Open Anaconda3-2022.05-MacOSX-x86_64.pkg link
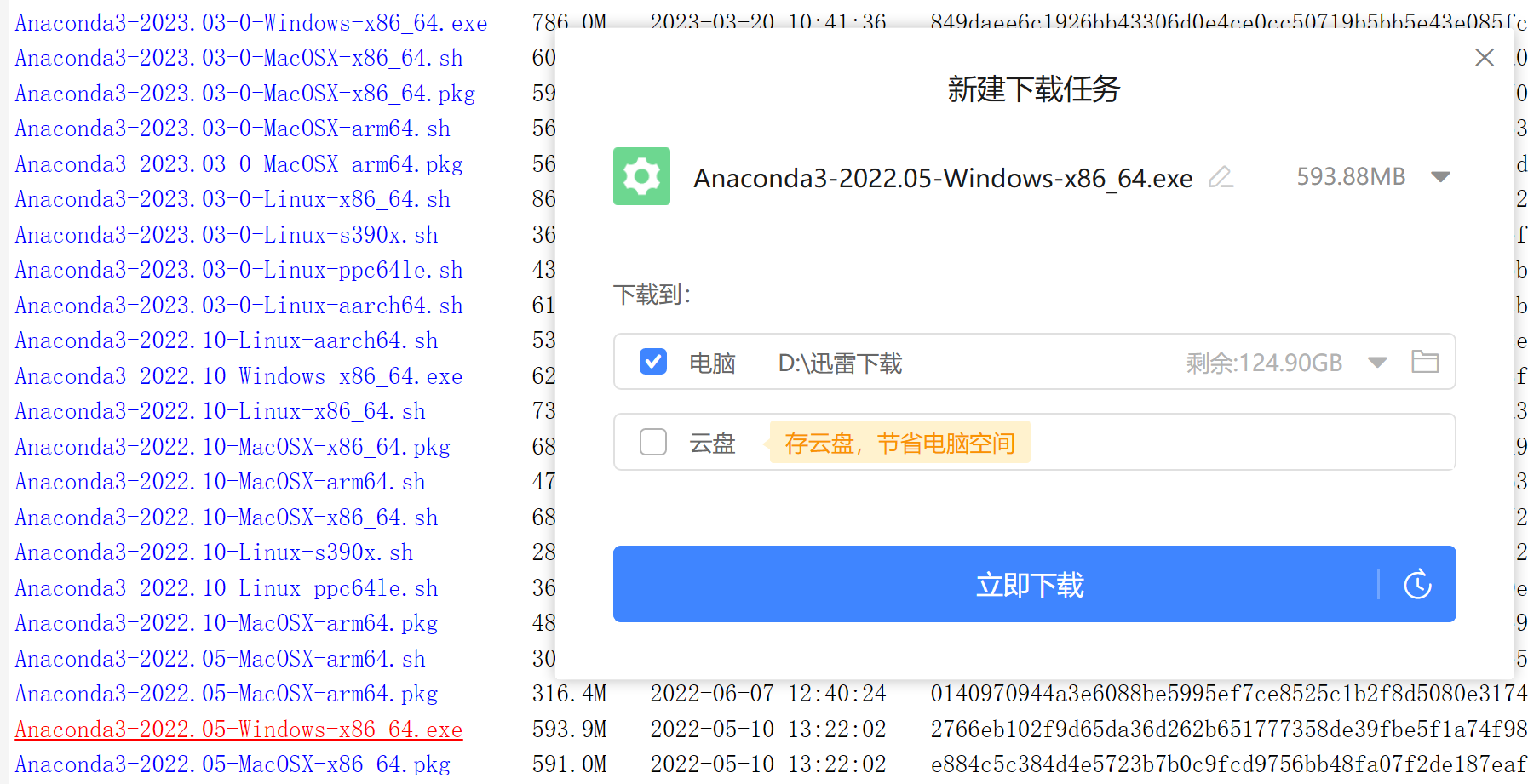The width and height of the screenshot is (1528, 784). pos(233,764)
